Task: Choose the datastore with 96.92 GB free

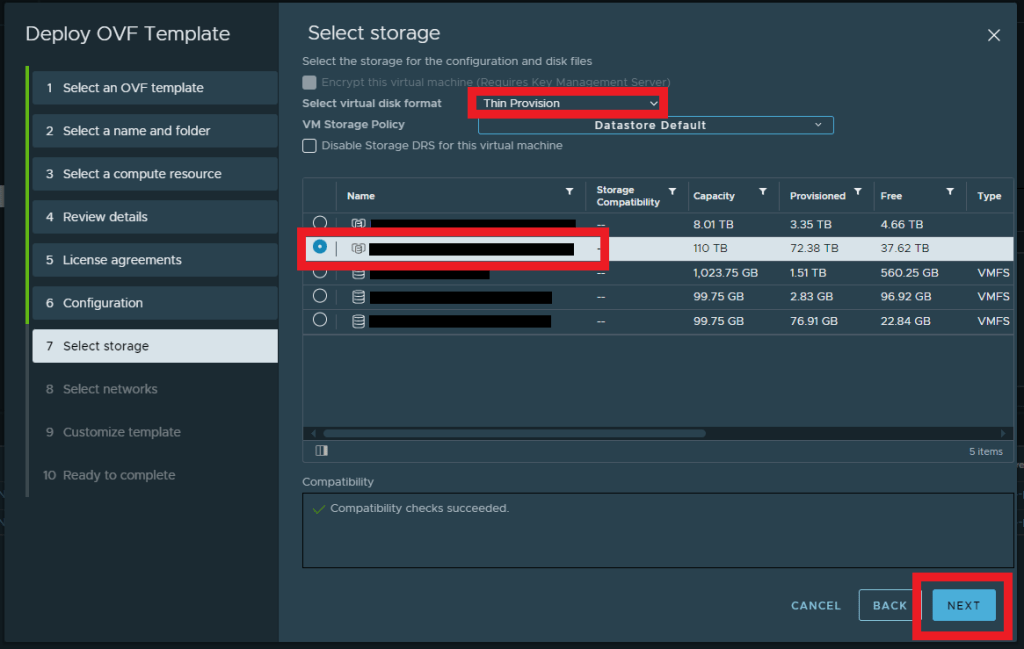Action: (x=320, y=296)
